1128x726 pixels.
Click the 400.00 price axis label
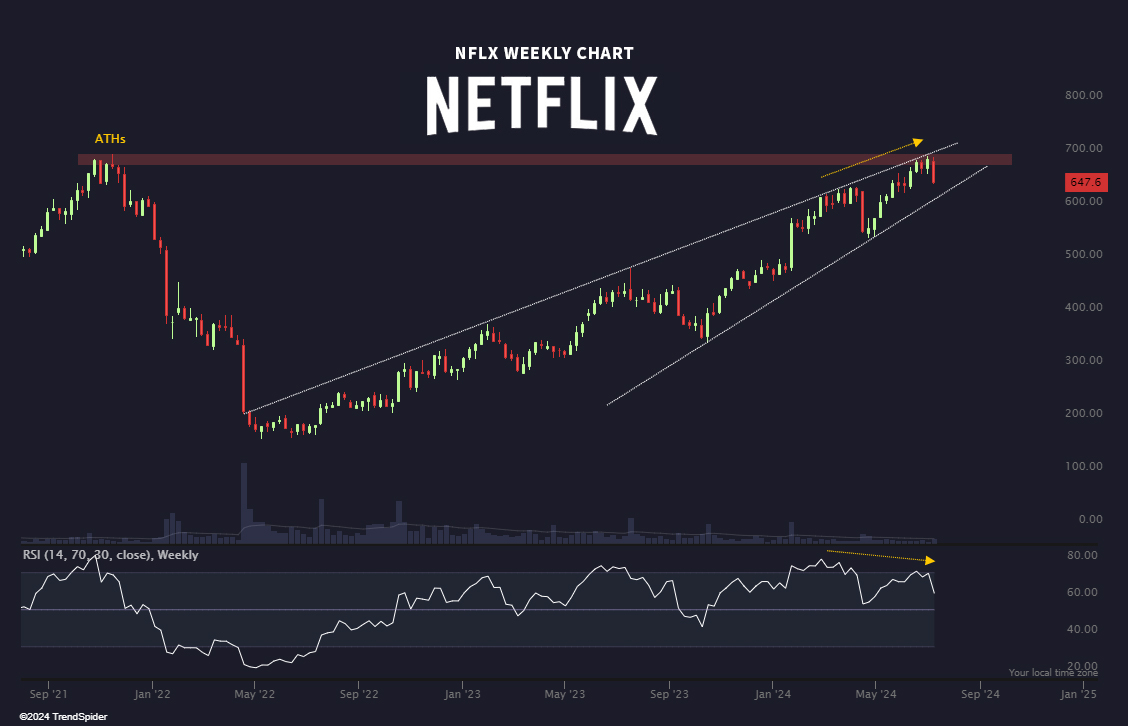point(1083,307)
